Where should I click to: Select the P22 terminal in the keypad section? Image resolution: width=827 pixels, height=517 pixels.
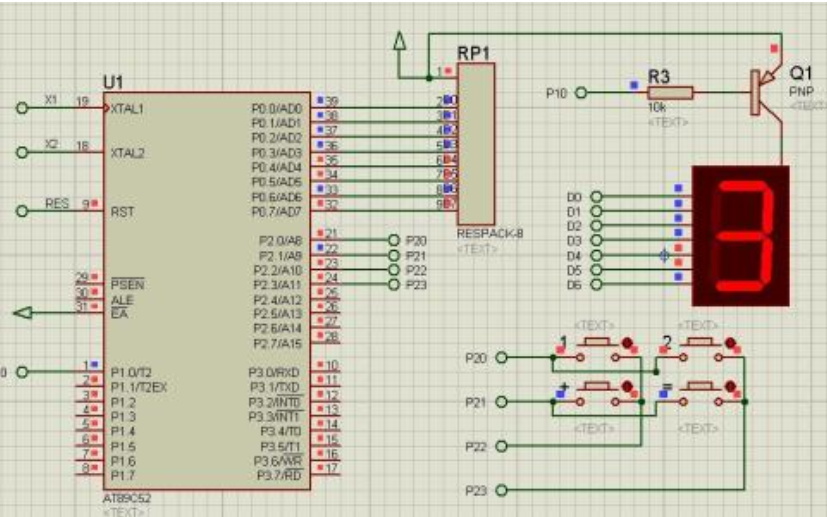click(502, 446)
